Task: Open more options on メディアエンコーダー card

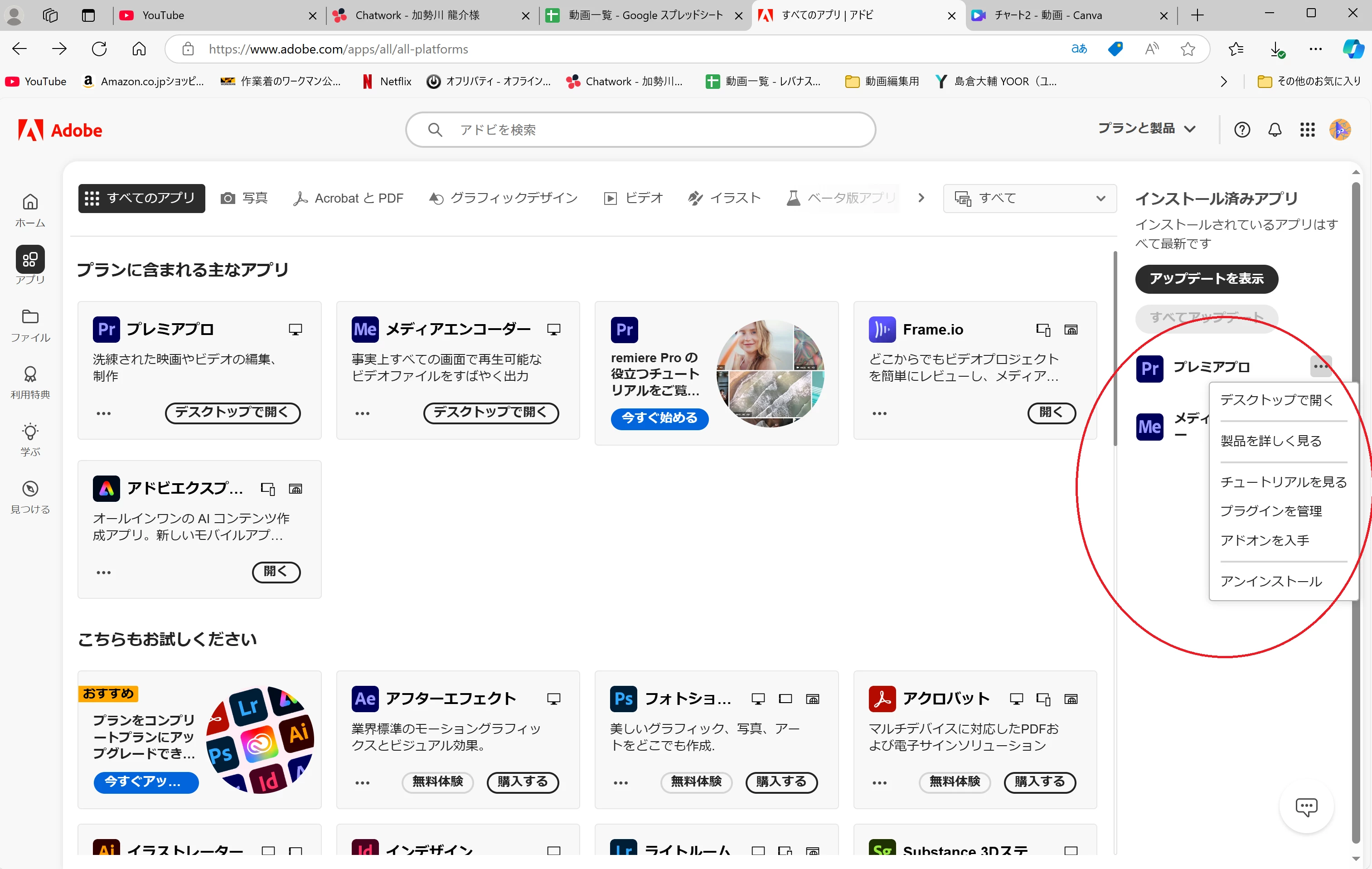Action: point(362,414)
